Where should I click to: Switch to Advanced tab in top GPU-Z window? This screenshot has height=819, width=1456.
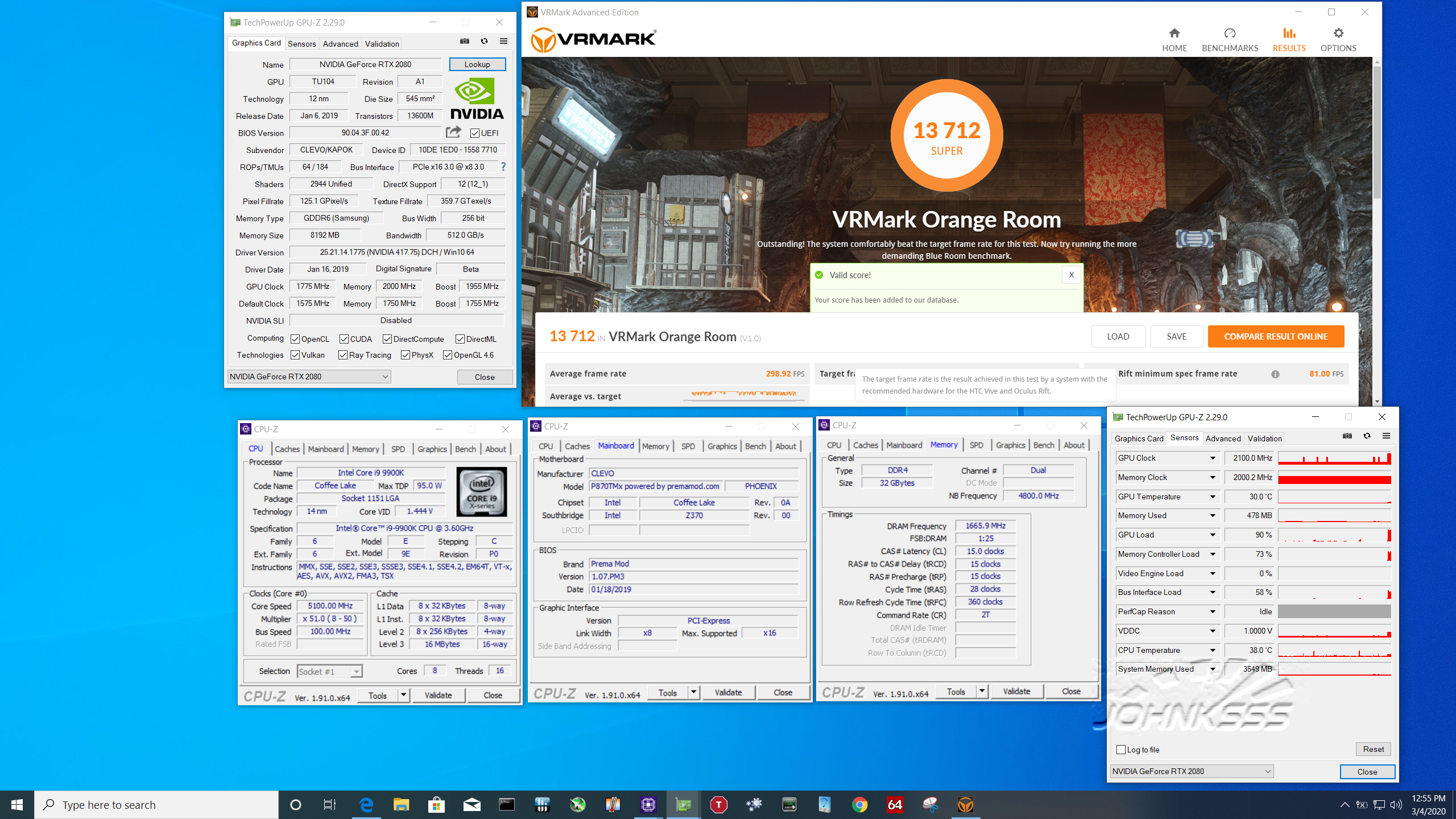340,44
